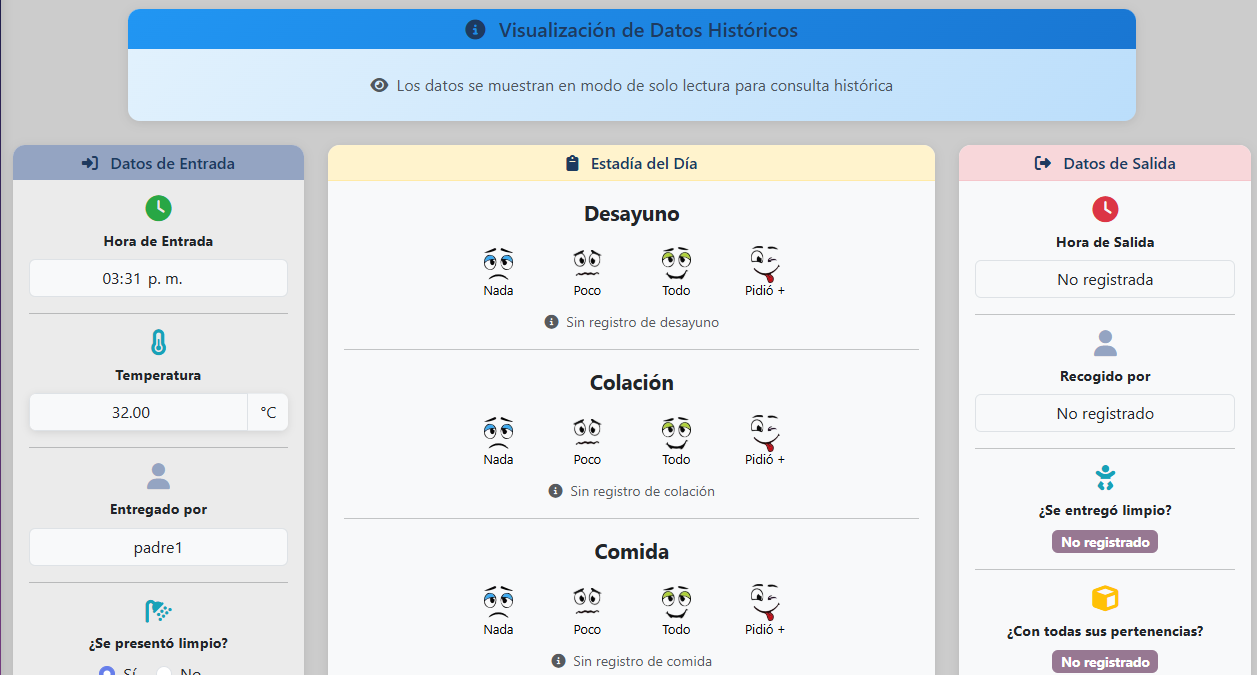The width and height of the screenshot is (1257, 675).
Task: Click "No registrado" badge under ¿Se entregó limpio?
Action: pyautogui.click(x=1104, y=541)
